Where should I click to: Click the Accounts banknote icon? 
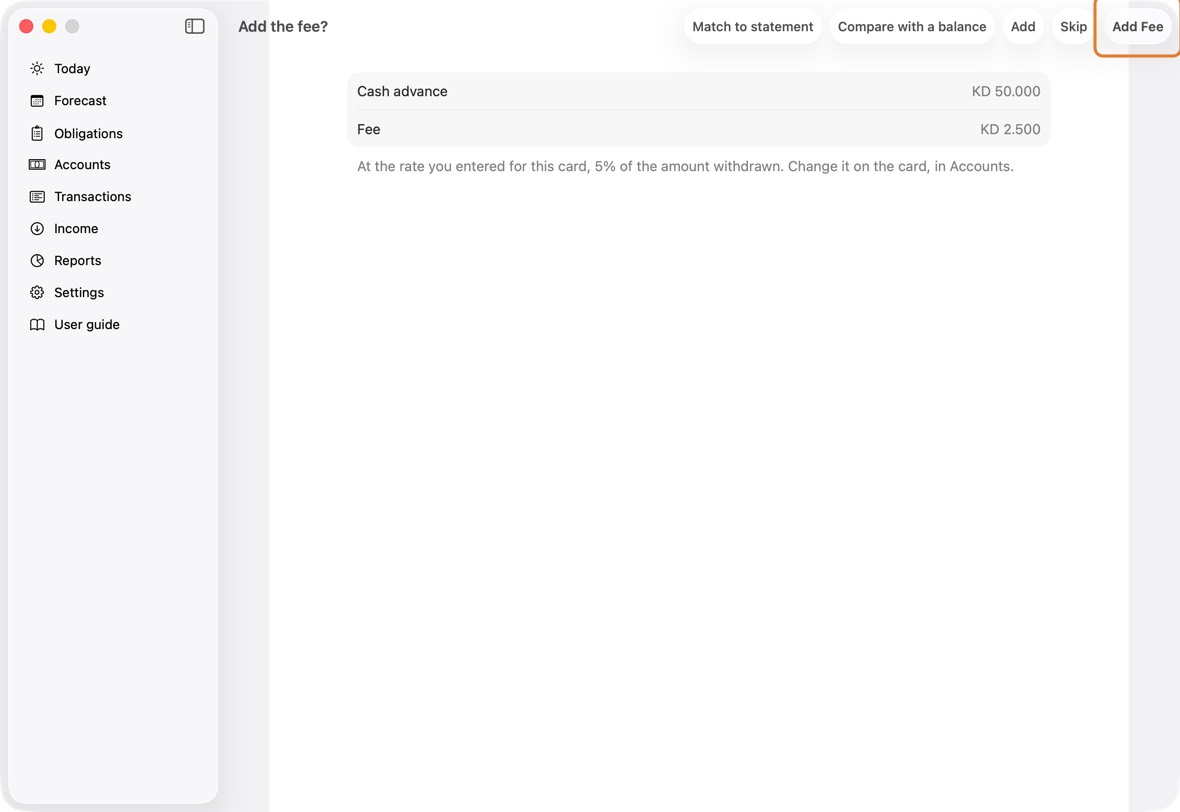tap(37, 165)
